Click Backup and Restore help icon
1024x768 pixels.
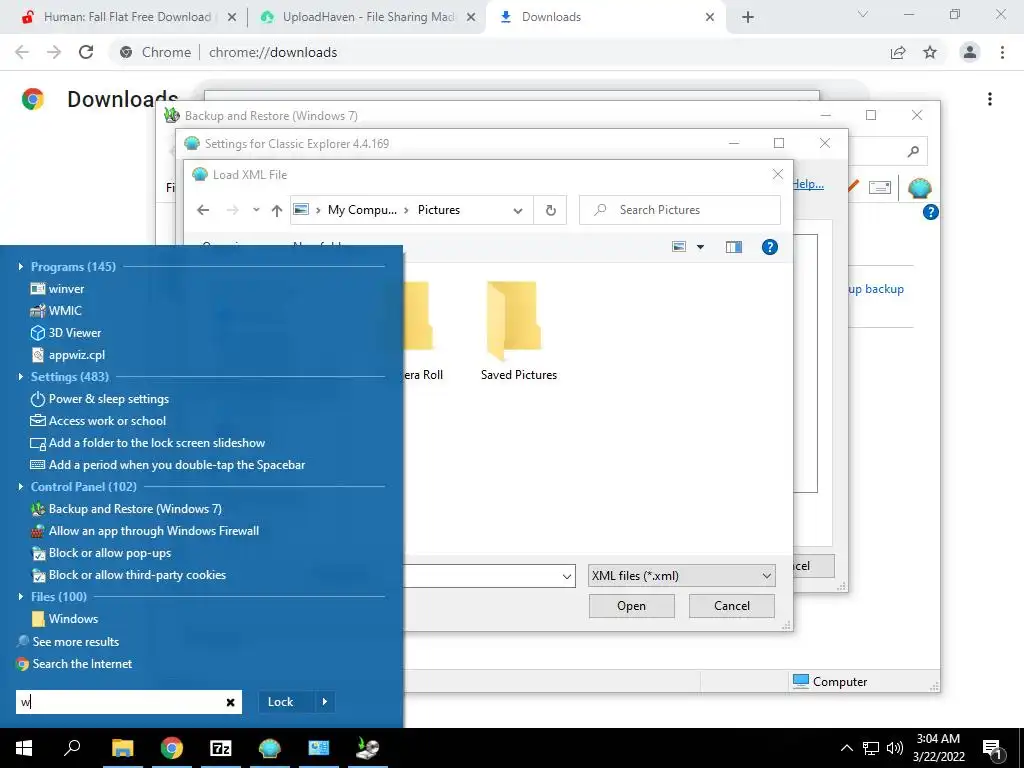click(x=931, y=212)
